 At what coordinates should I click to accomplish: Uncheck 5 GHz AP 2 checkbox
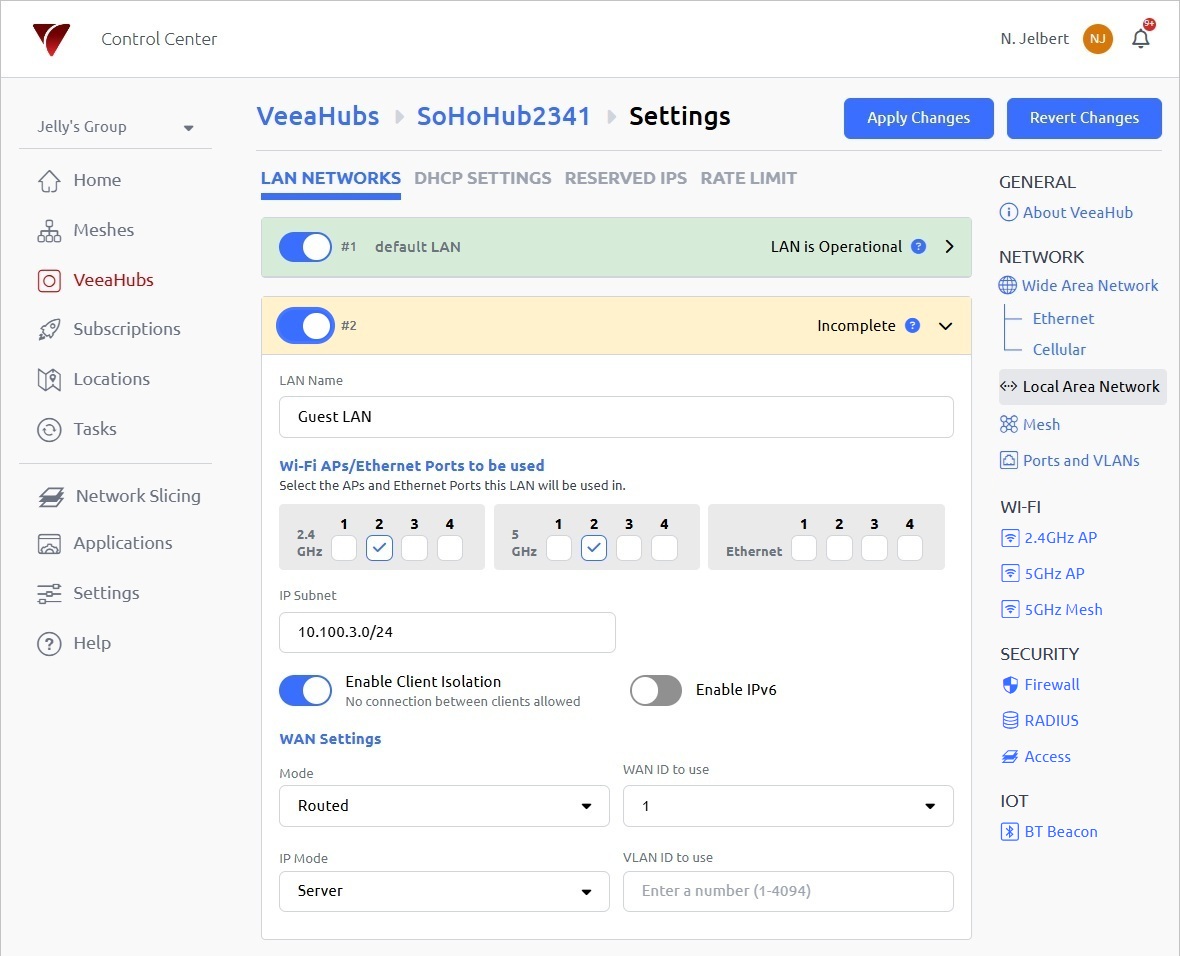click(x=594, y=548)
